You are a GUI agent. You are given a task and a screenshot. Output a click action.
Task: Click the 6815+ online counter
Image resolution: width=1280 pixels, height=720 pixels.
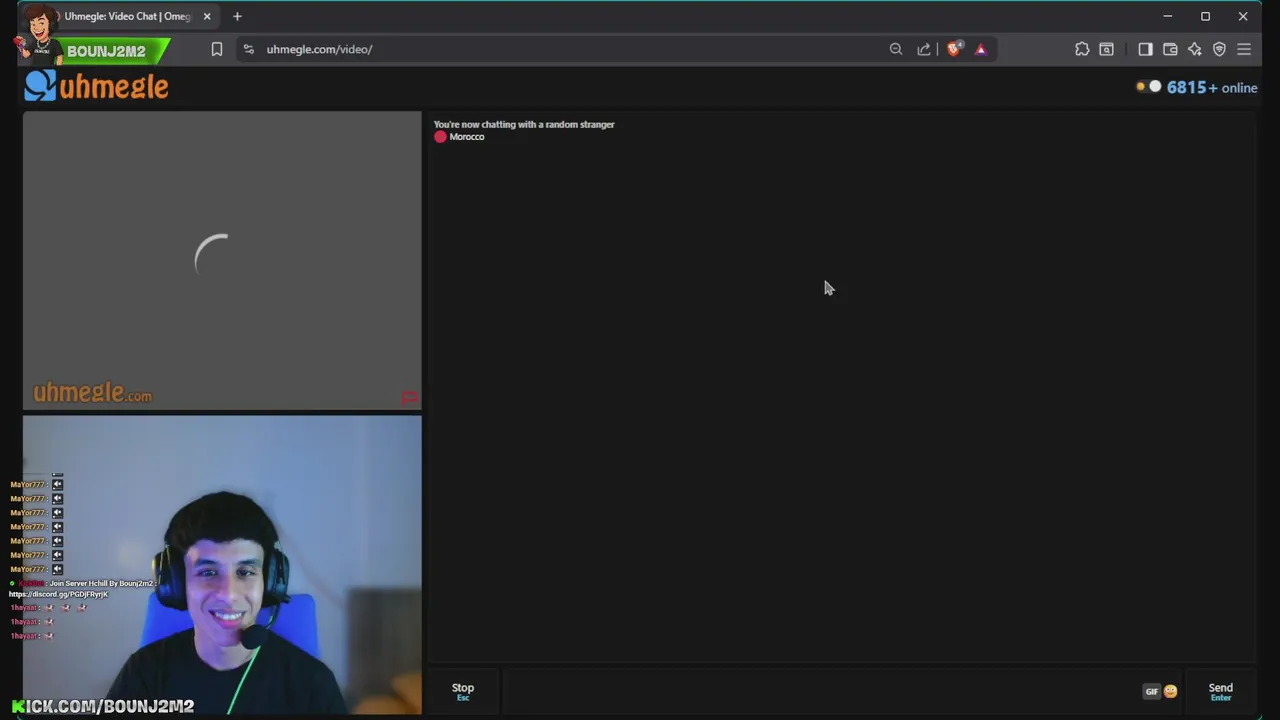coord(1211,88)
